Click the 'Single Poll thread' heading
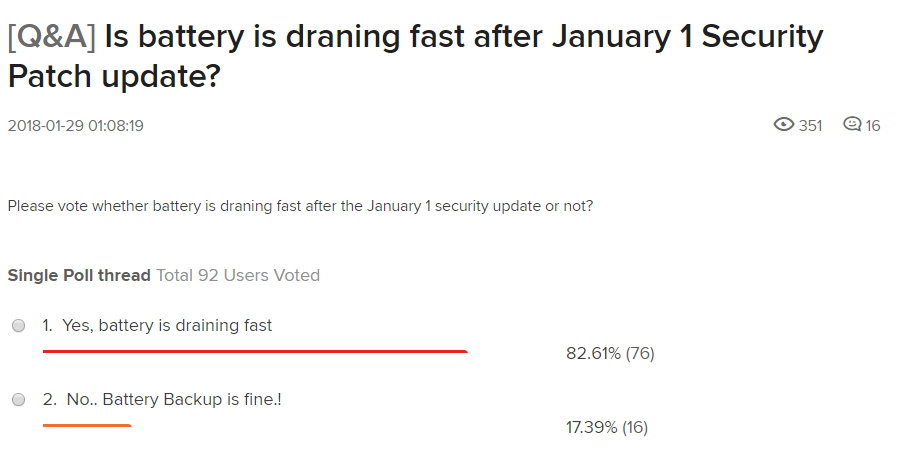 (79, 275)
